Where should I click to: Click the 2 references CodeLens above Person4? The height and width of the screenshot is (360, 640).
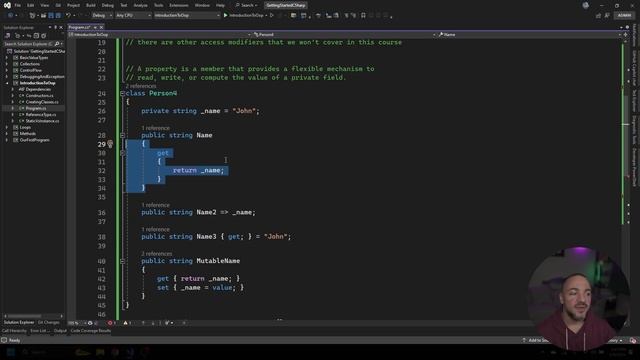pos(141,86)
